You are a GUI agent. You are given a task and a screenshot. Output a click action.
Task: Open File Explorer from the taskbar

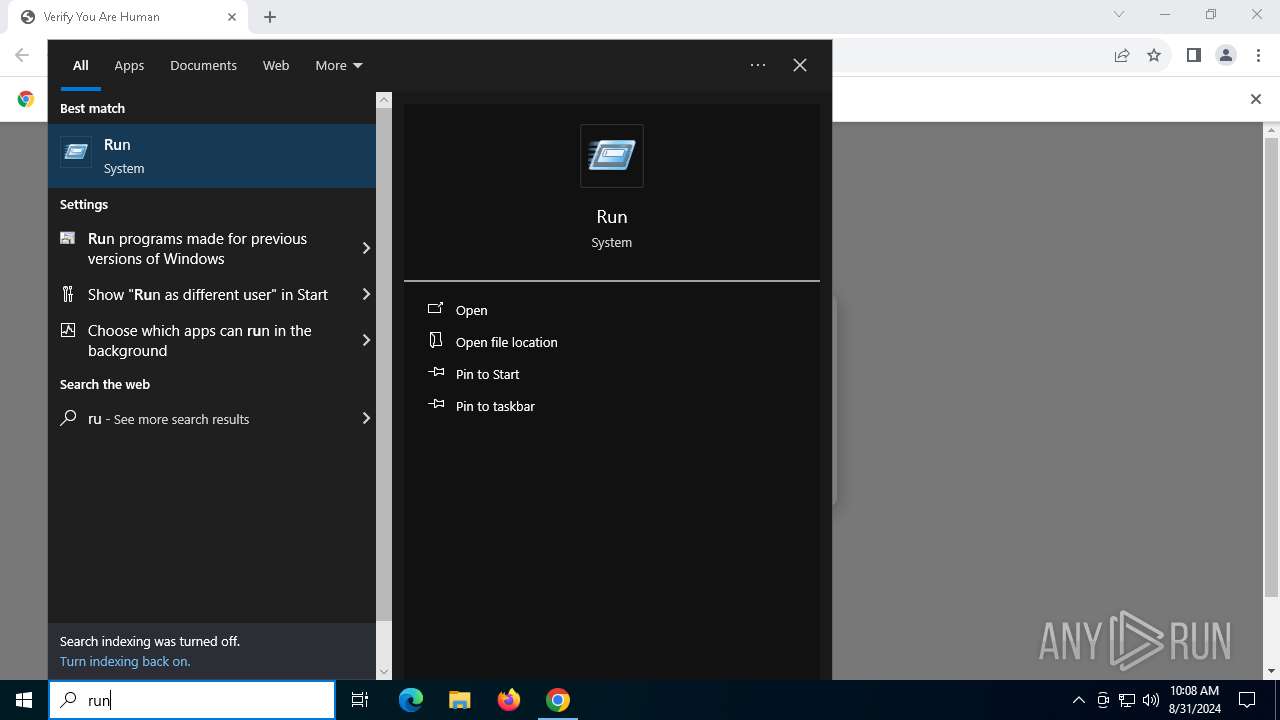pos(459,700)
